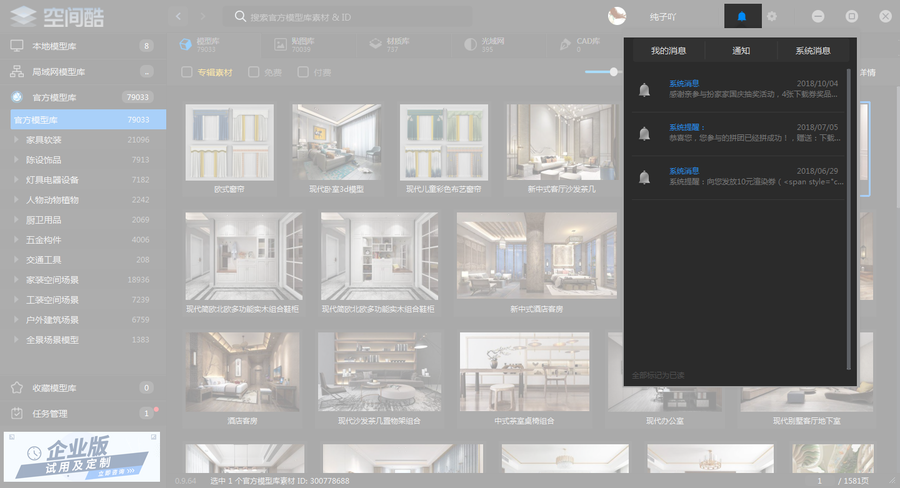
Task: Open the 系统提醒 message title link
Action: click(687, 127)
